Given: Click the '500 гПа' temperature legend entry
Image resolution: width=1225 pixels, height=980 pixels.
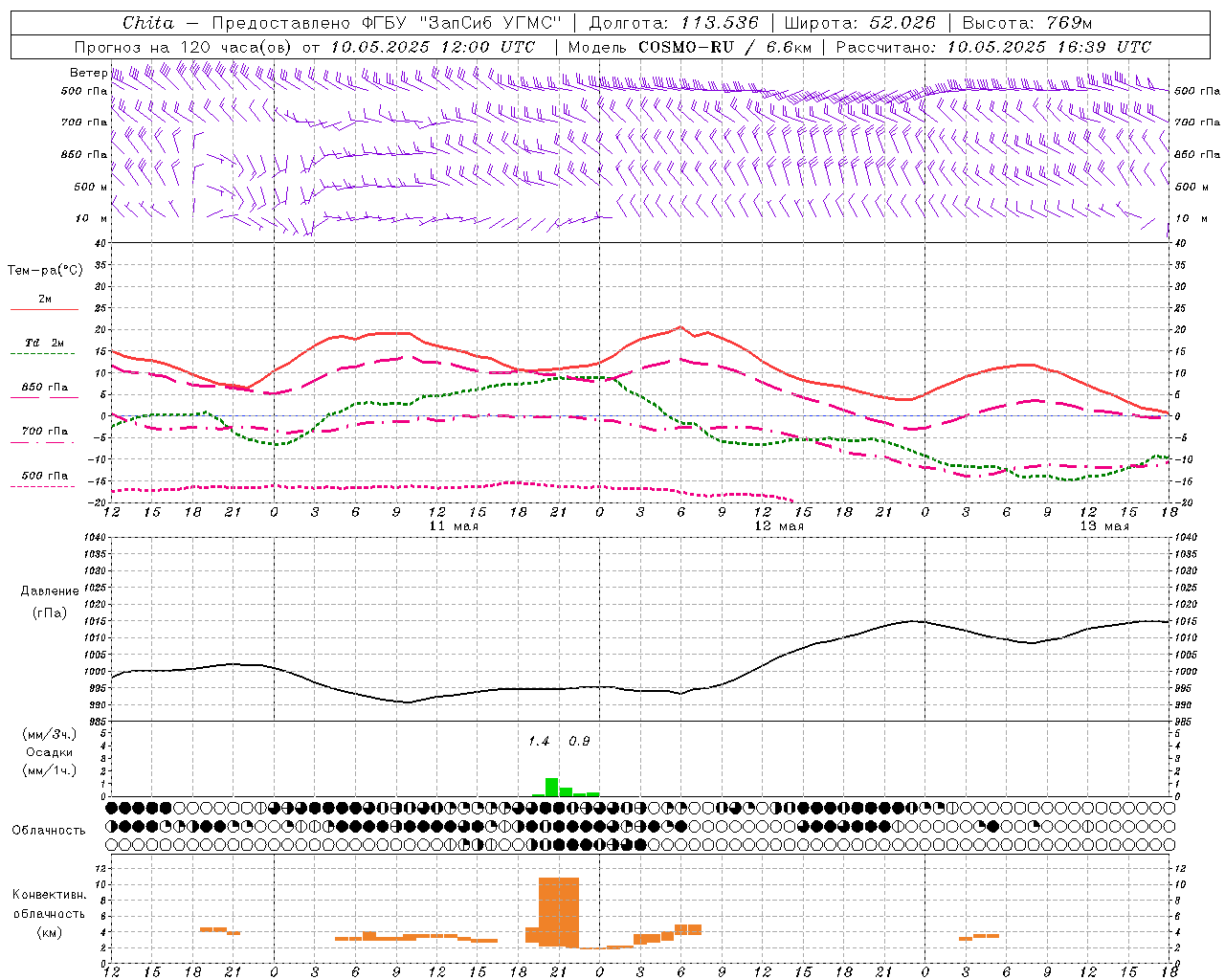Looking at the screenshot, I should (x=45, y=476).
